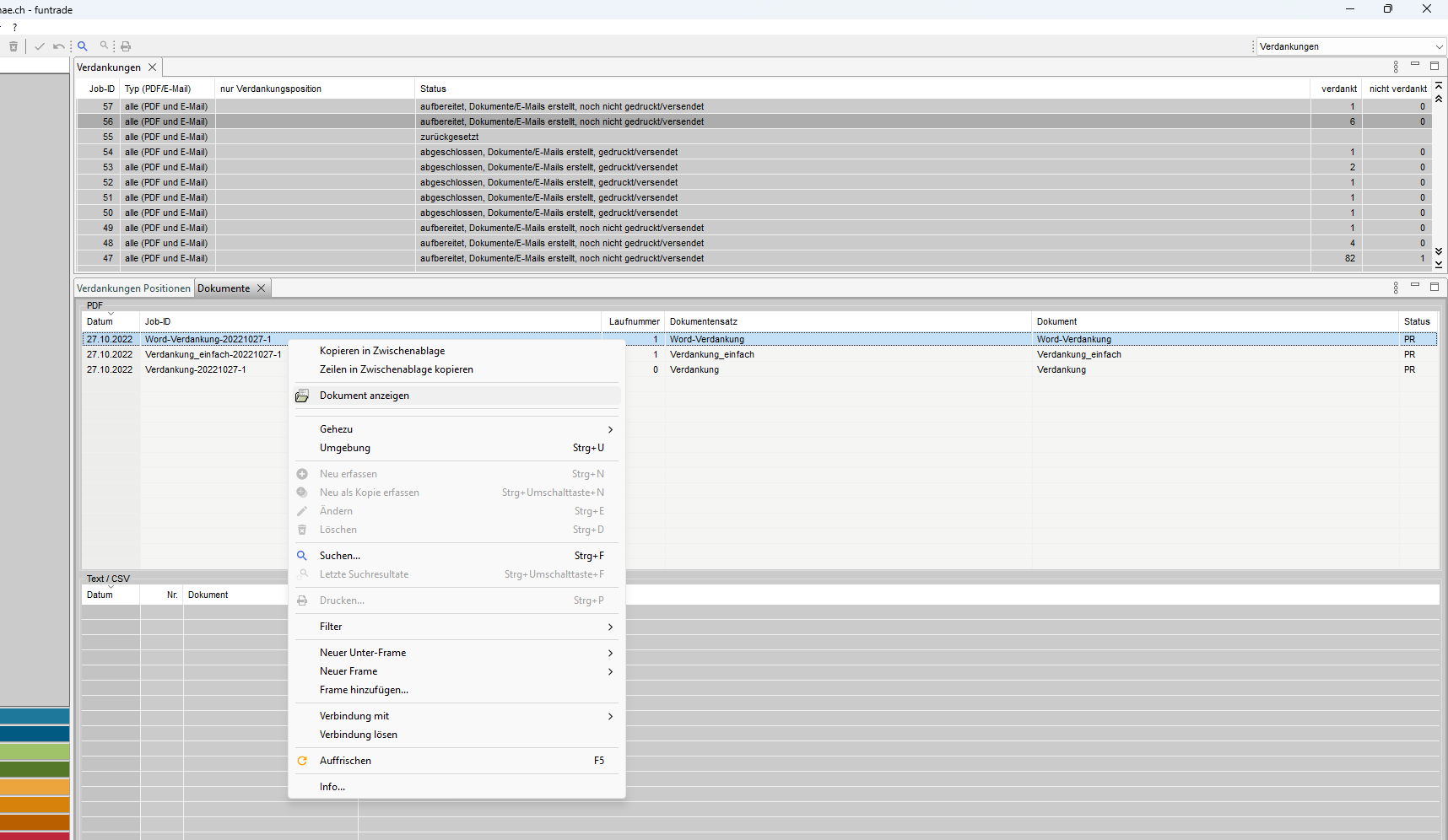Image resolution: width=1448 pixels, height=840 pixels.
Task: Minimize the Verdankungen panel
Action: click(x=1415, y=65)
